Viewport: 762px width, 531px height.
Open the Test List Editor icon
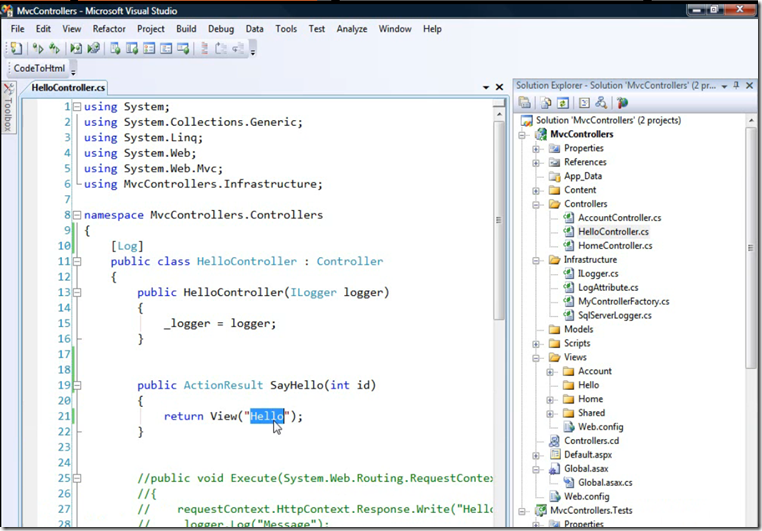[132, 48]
